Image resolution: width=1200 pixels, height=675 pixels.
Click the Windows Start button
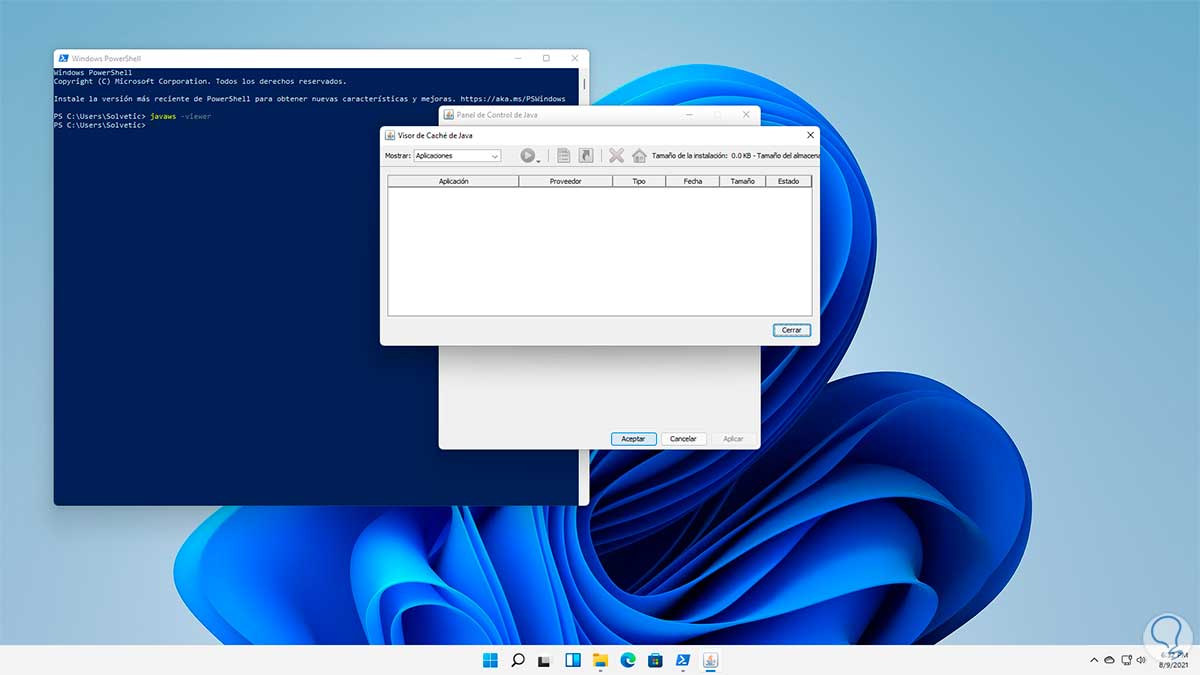tap(490, 660)
